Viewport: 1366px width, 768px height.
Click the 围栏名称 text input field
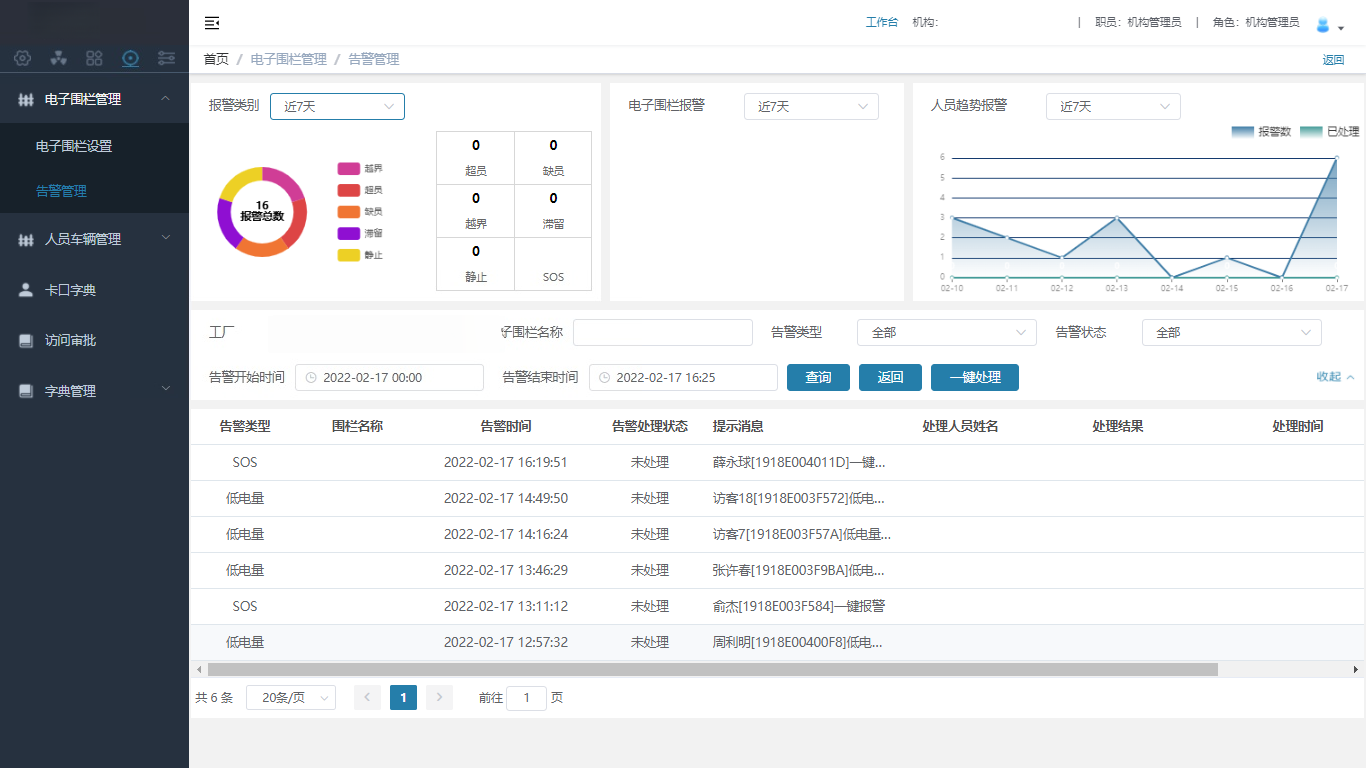click(662, 333)
